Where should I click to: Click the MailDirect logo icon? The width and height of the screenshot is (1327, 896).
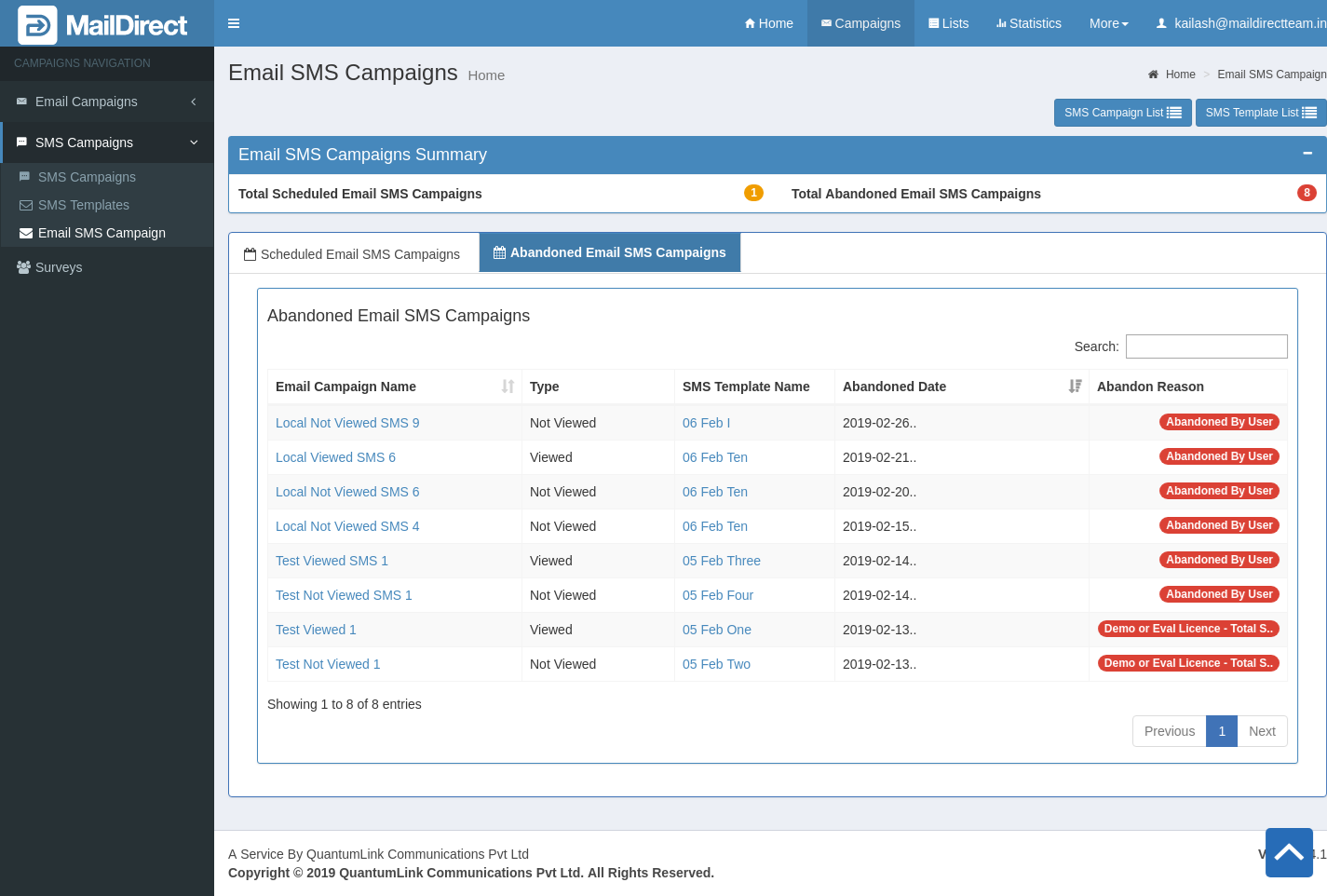pos(37,25)
